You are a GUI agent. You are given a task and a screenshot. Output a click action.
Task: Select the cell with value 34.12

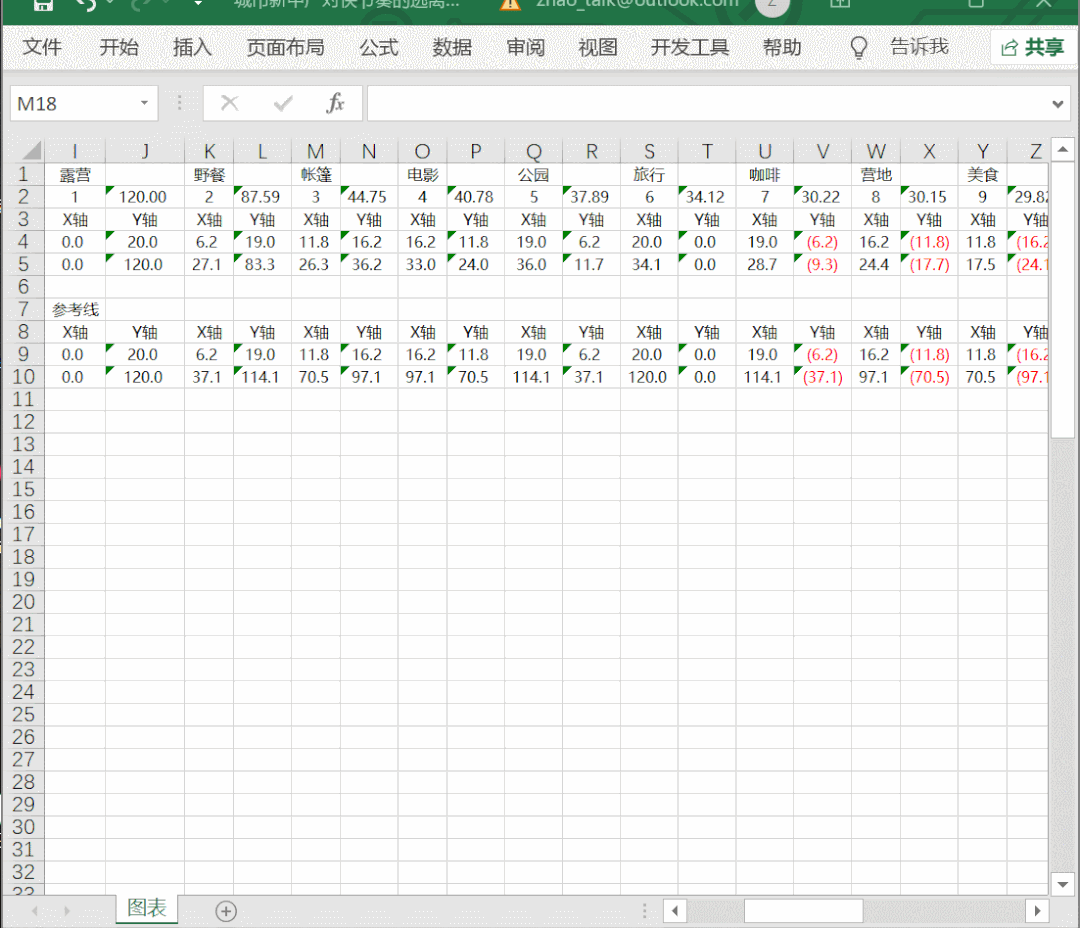(x=707, y=197)
